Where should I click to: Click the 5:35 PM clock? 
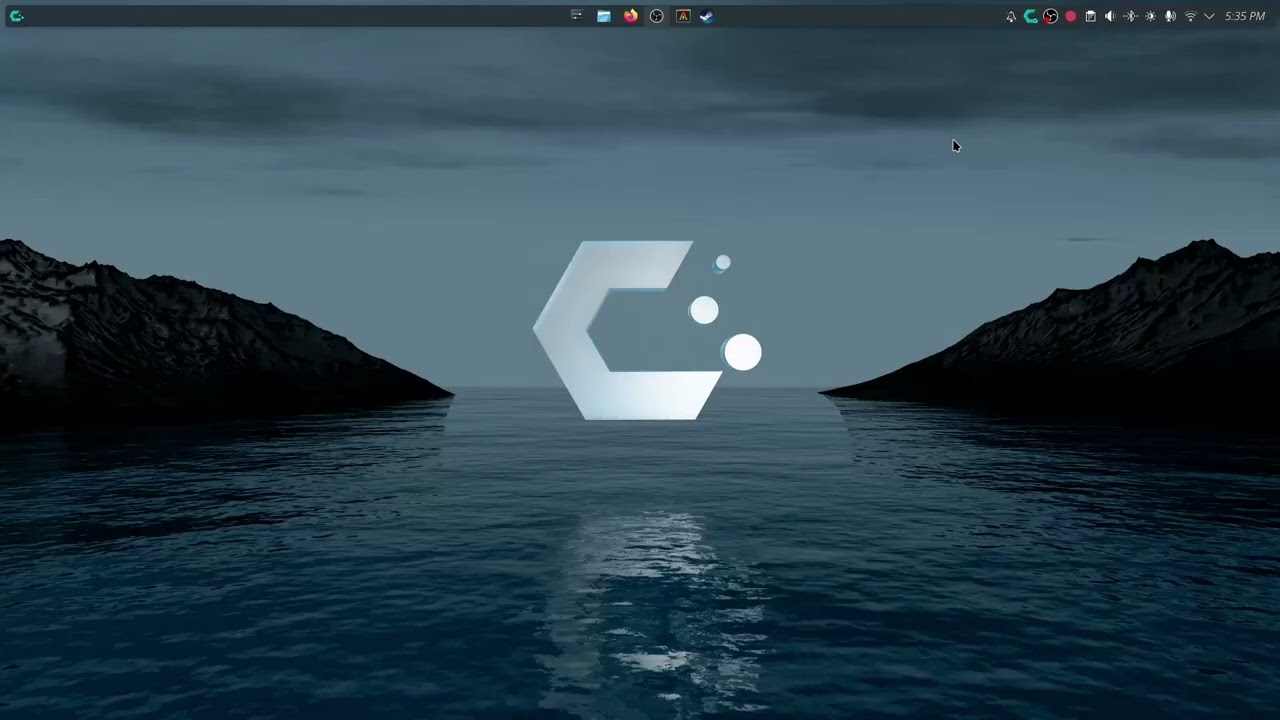pyautogui.click(x=1245, y=16)
